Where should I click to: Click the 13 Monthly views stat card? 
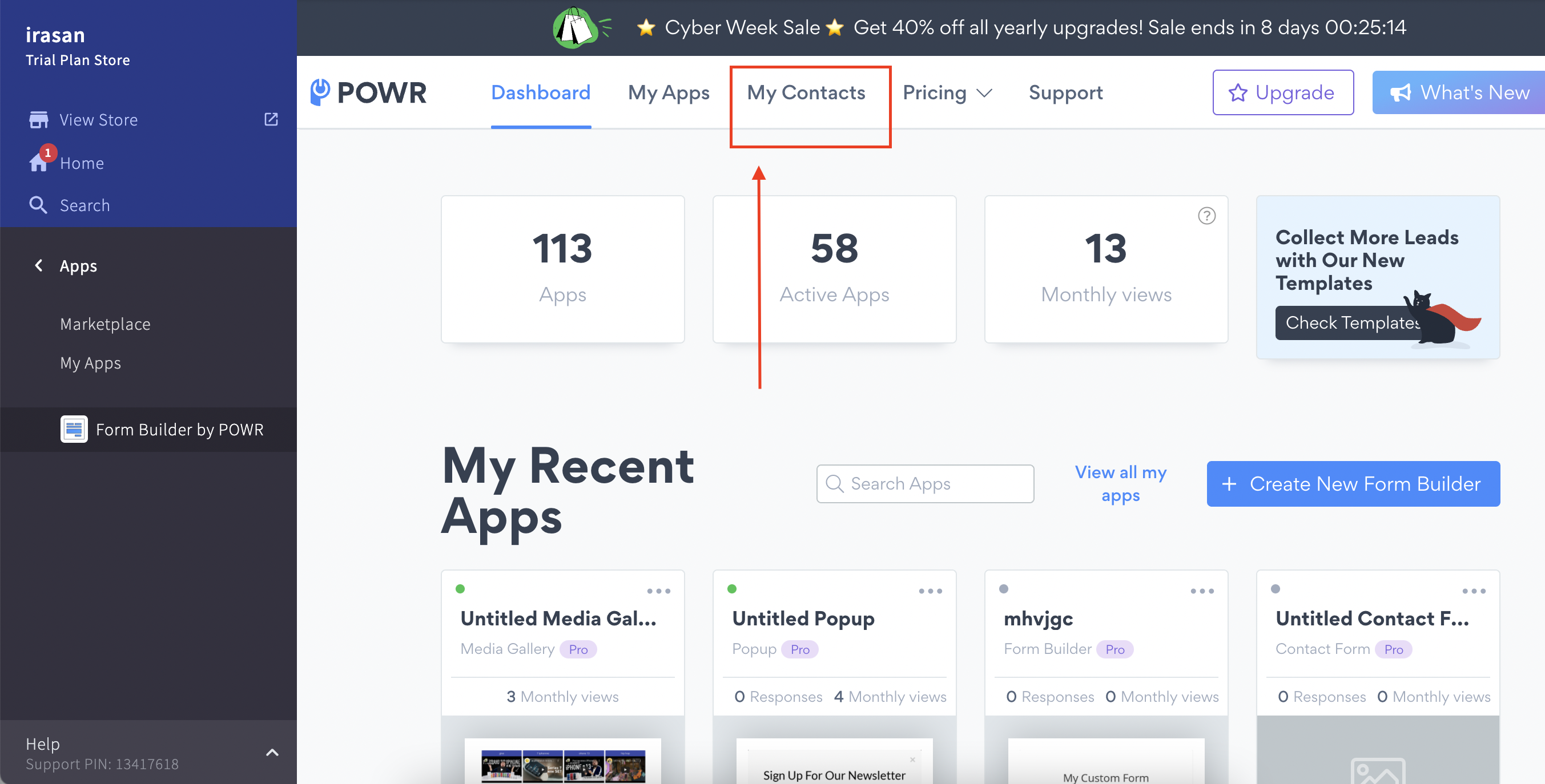pyautogui.click(x=1106, y=269)
